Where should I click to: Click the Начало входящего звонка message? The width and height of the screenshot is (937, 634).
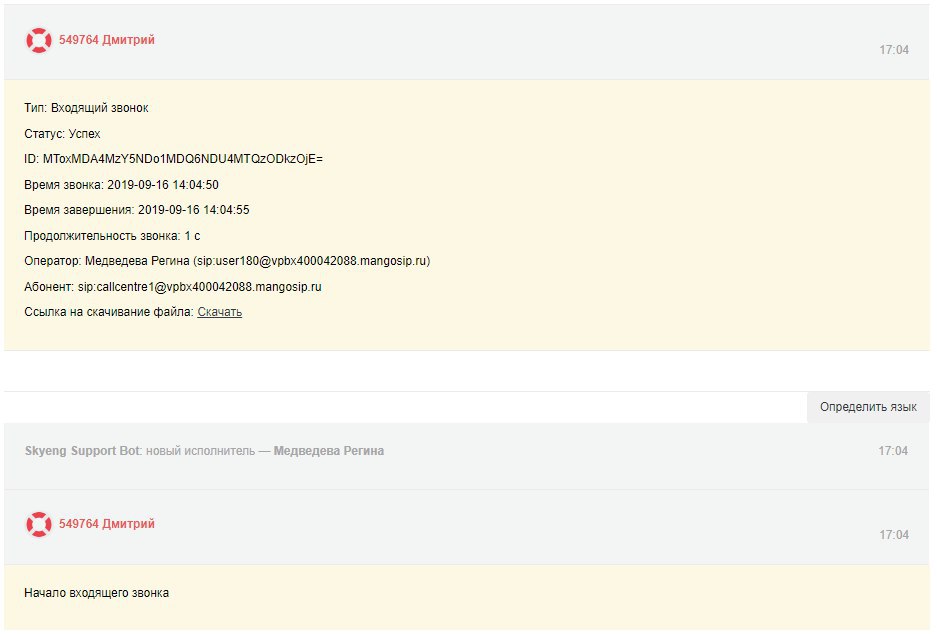(96, 593)
